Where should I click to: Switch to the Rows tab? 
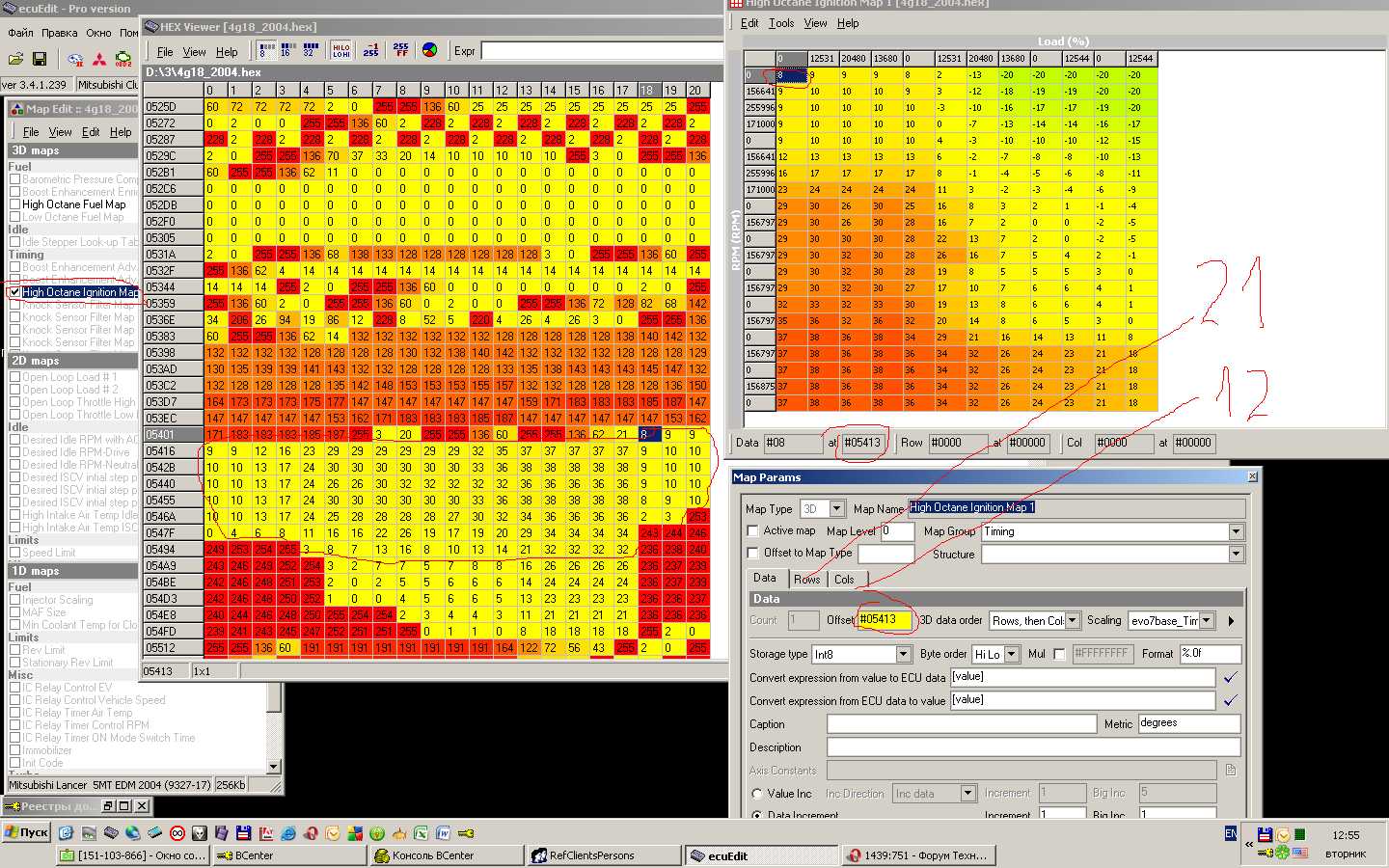tap(806, 579)
